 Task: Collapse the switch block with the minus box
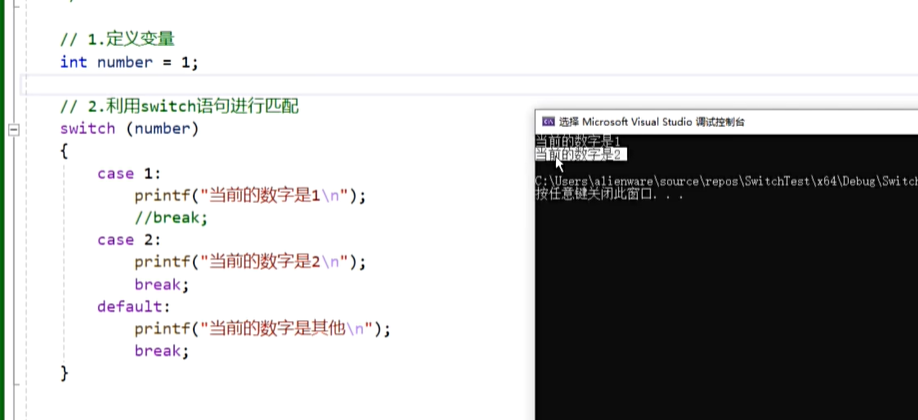tap(14, 130)
